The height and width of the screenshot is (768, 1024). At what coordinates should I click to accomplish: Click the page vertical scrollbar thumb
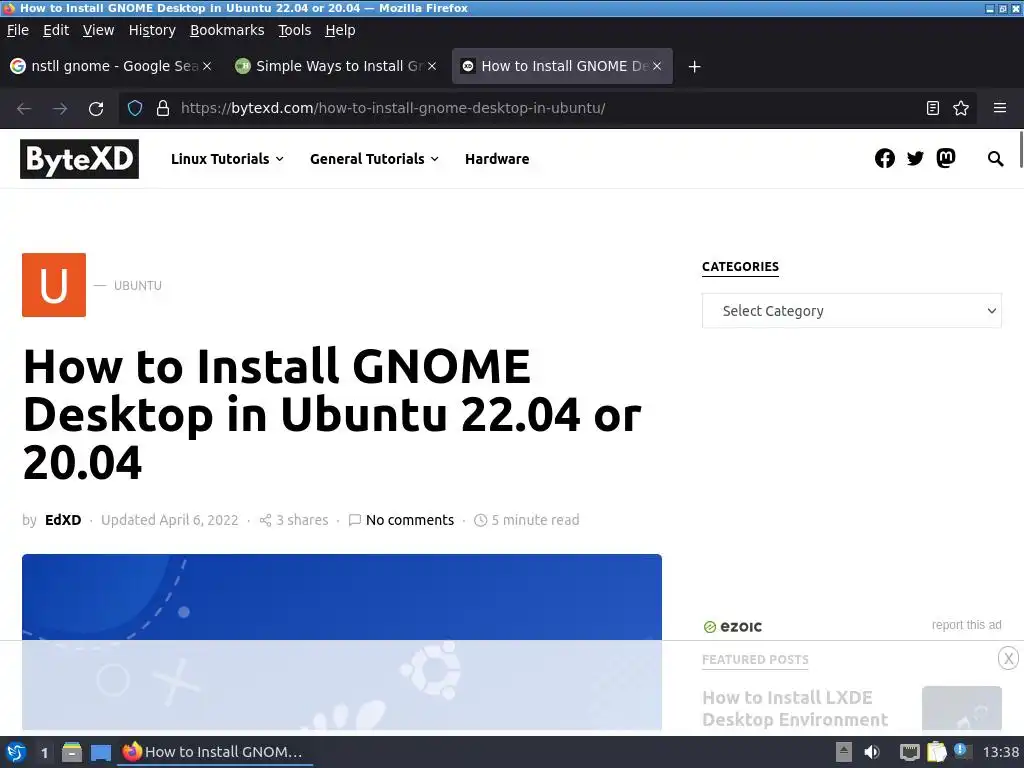(x=1020, y=150)
